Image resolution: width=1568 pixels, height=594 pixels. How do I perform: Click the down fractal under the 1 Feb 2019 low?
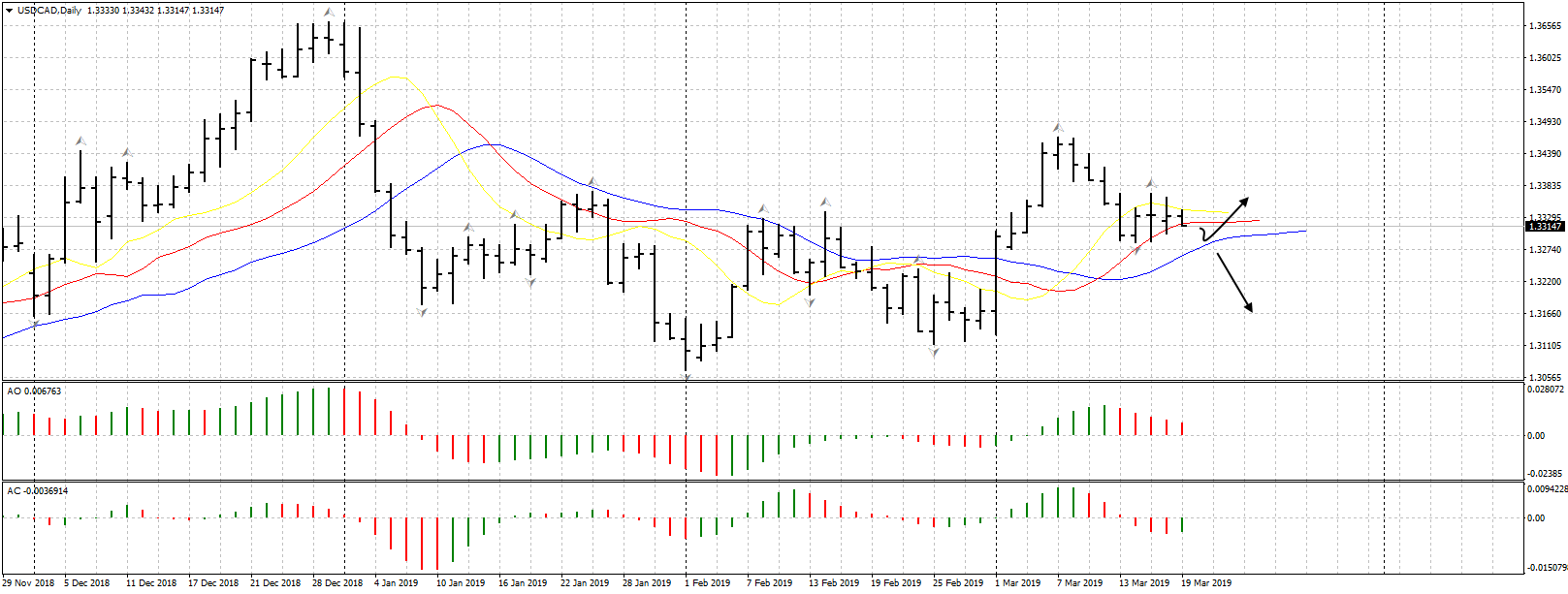click(x=687, y=380)
